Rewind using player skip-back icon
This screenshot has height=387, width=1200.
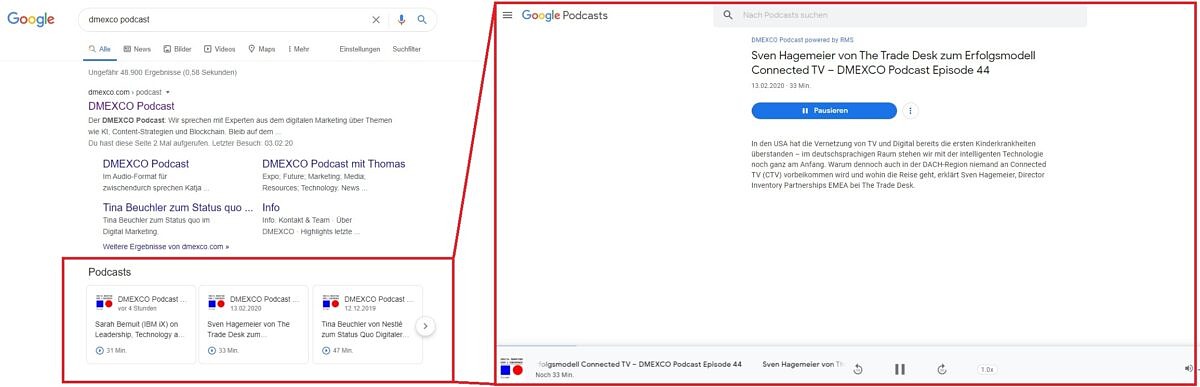(x=858, y=369)
